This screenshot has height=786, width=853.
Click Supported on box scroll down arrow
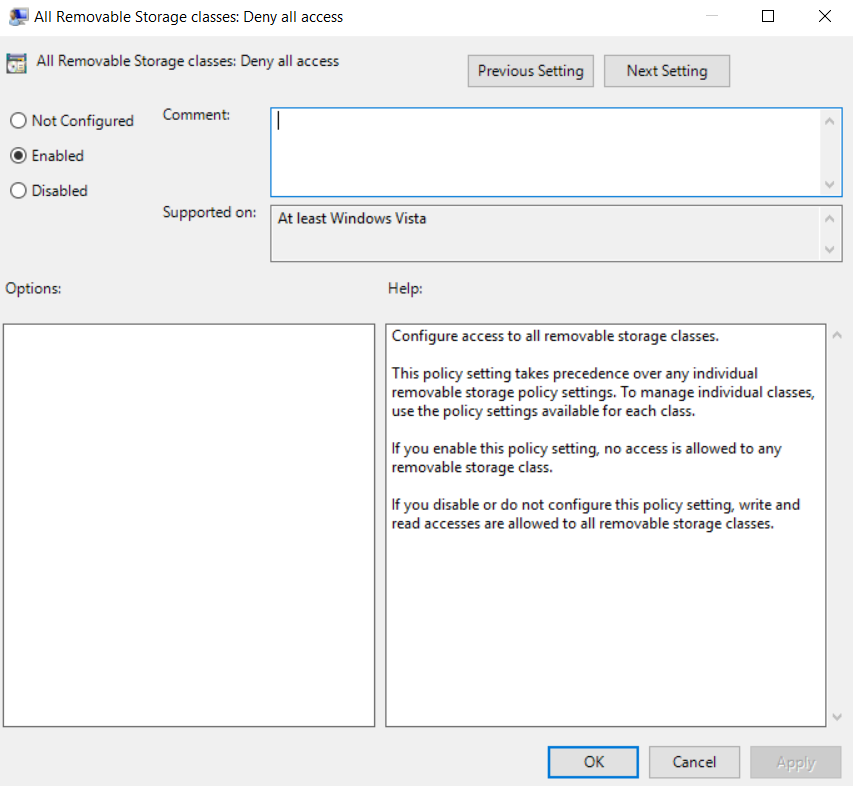pyautogui.click(x=830, y=250)
